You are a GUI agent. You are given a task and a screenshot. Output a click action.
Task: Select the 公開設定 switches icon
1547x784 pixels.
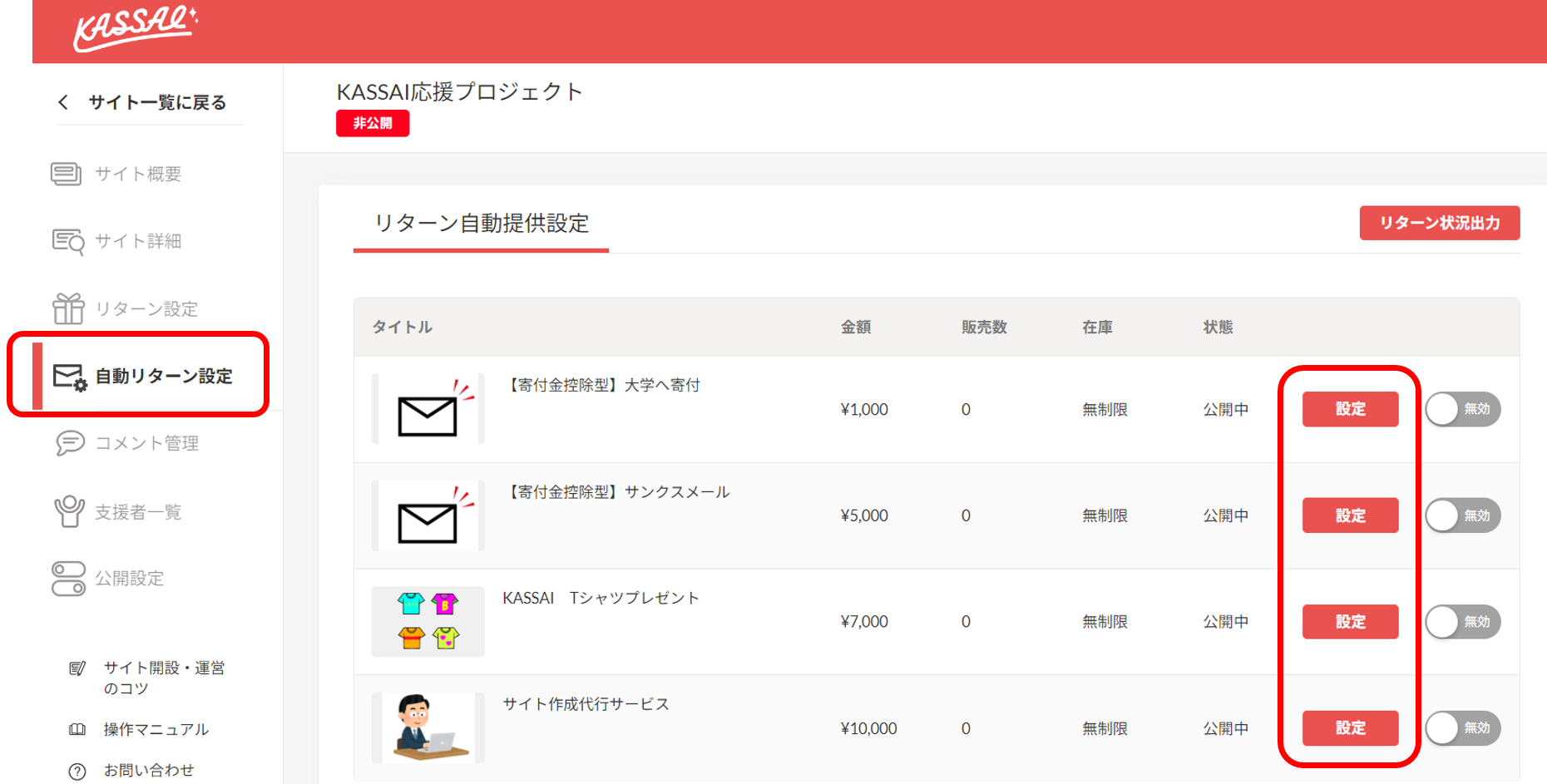tap(67, 579)
